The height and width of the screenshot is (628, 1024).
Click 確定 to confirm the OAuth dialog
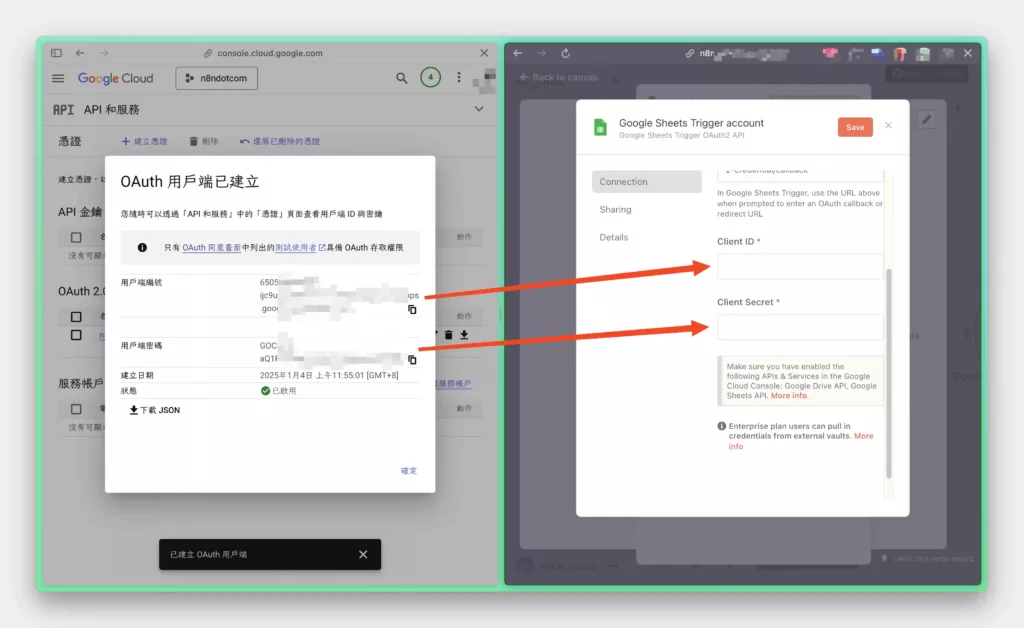click(x=409, y=471)
